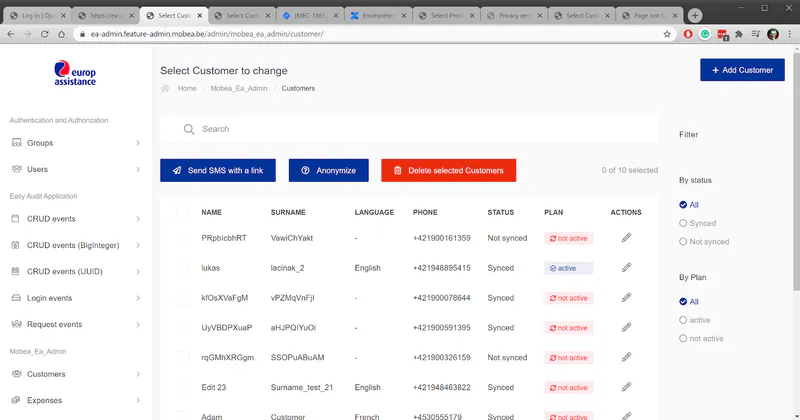Open the browser extensions puzzle icon
The width and height of the screenshot is (800, 420).
coord(738,34)
